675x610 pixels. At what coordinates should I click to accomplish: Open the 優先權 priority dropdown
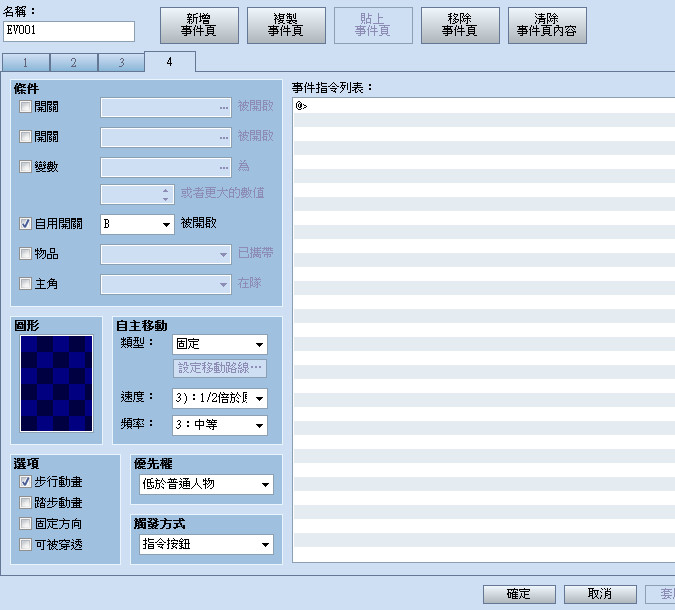tap(206, 484)
